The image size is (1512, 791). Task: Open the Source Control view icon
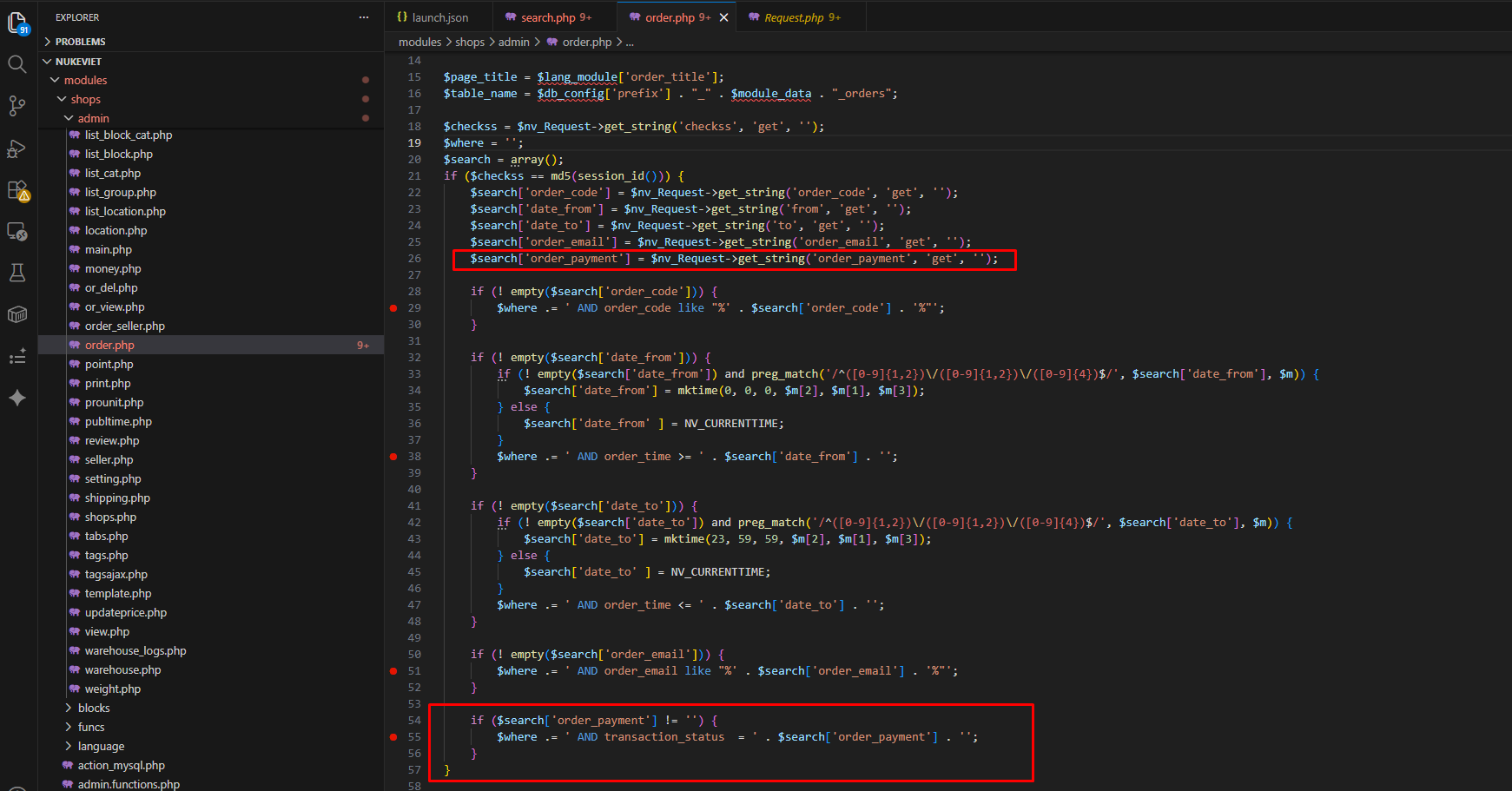[x=17, y=106]
